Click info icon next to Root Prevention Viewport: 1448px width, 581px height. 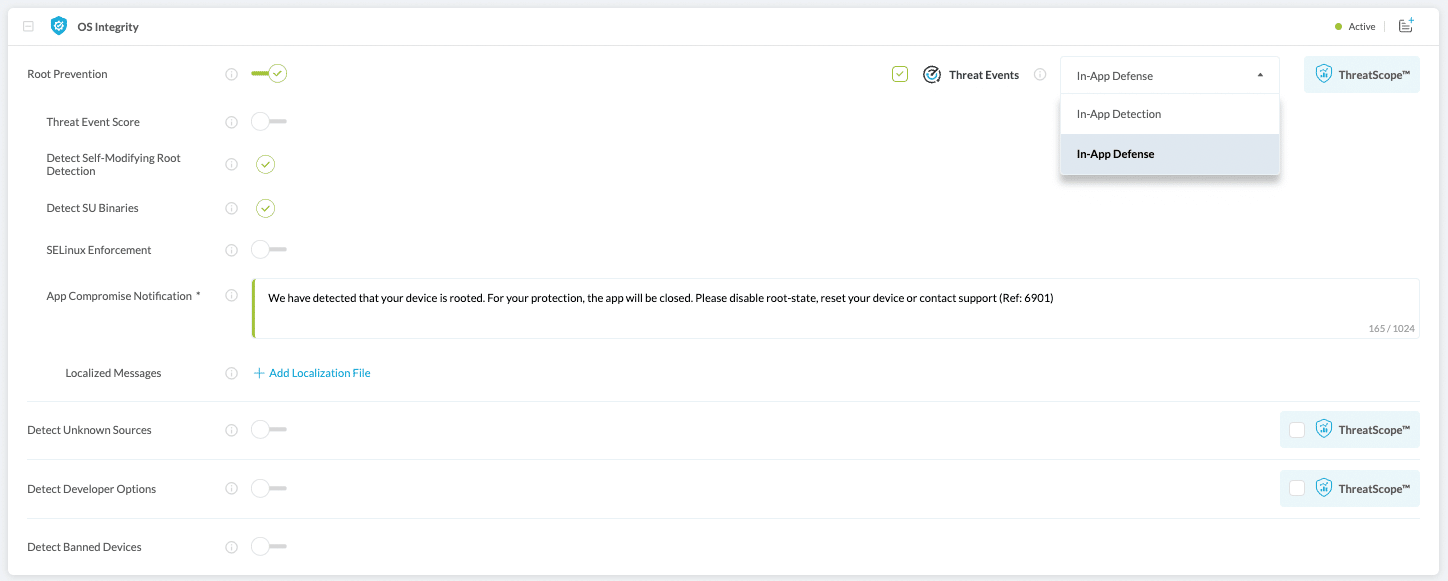coord(232,74)
